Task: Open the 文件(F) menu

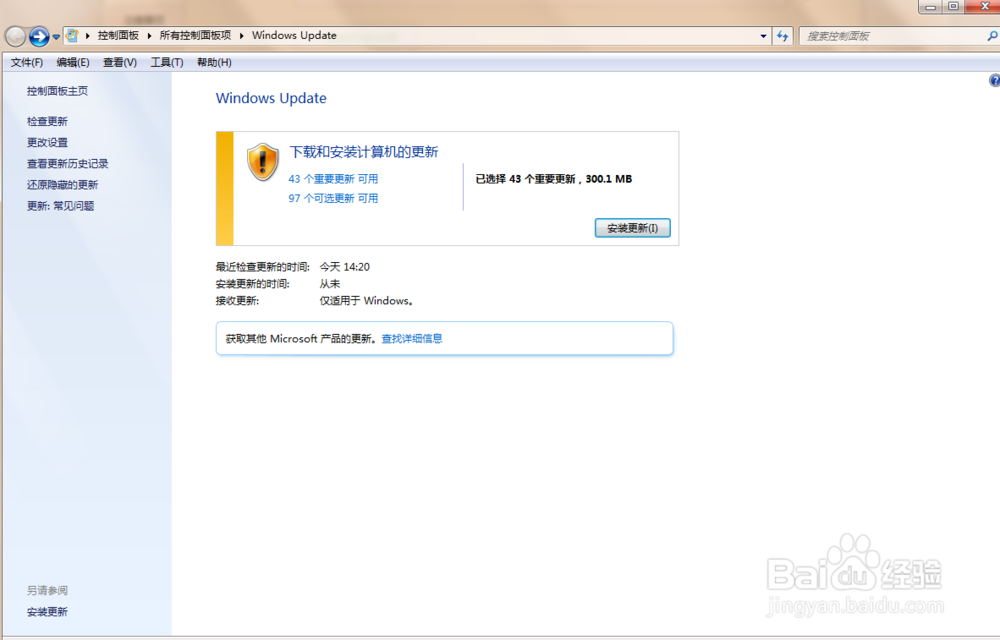Action: coord(27,62)
